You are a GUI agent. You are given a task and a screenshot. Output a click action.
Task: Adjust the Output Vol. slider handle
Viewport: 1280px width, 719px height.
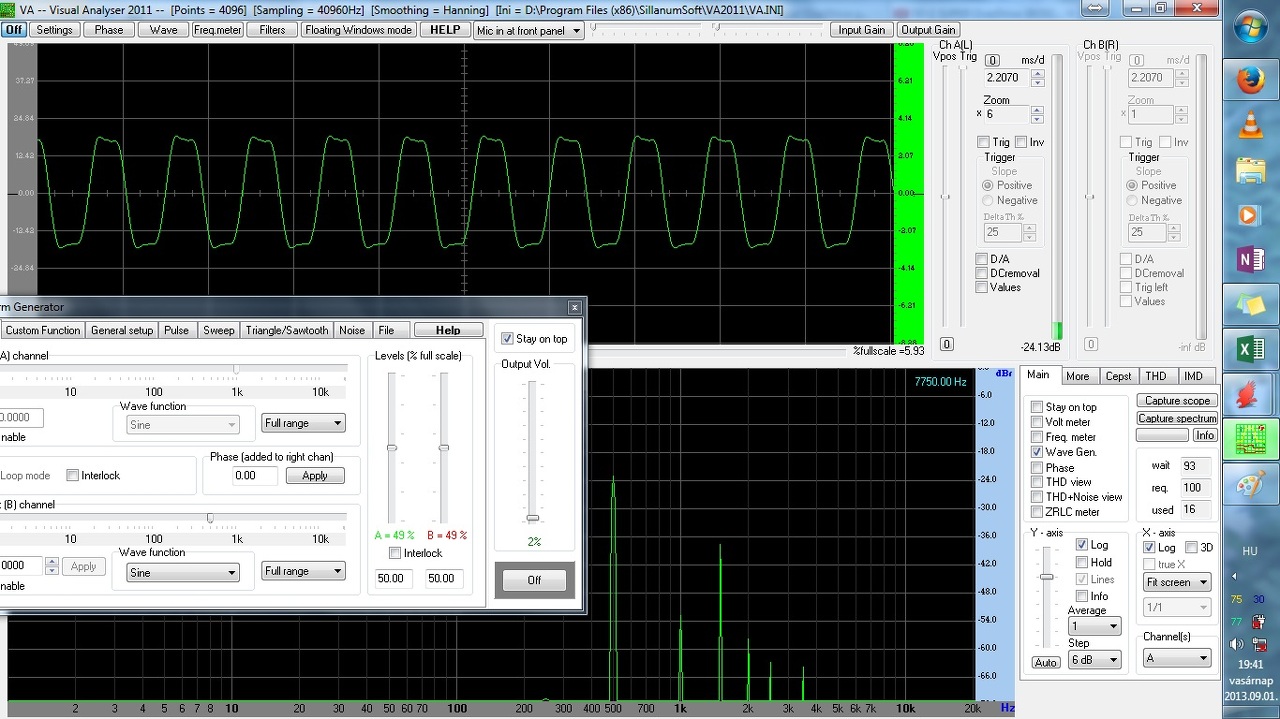533,518
